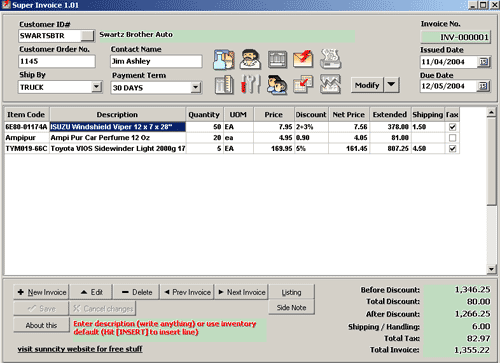
Task: Open the Issued Date calendar picker
Action: pyautogui.click(x=483, y=62)
